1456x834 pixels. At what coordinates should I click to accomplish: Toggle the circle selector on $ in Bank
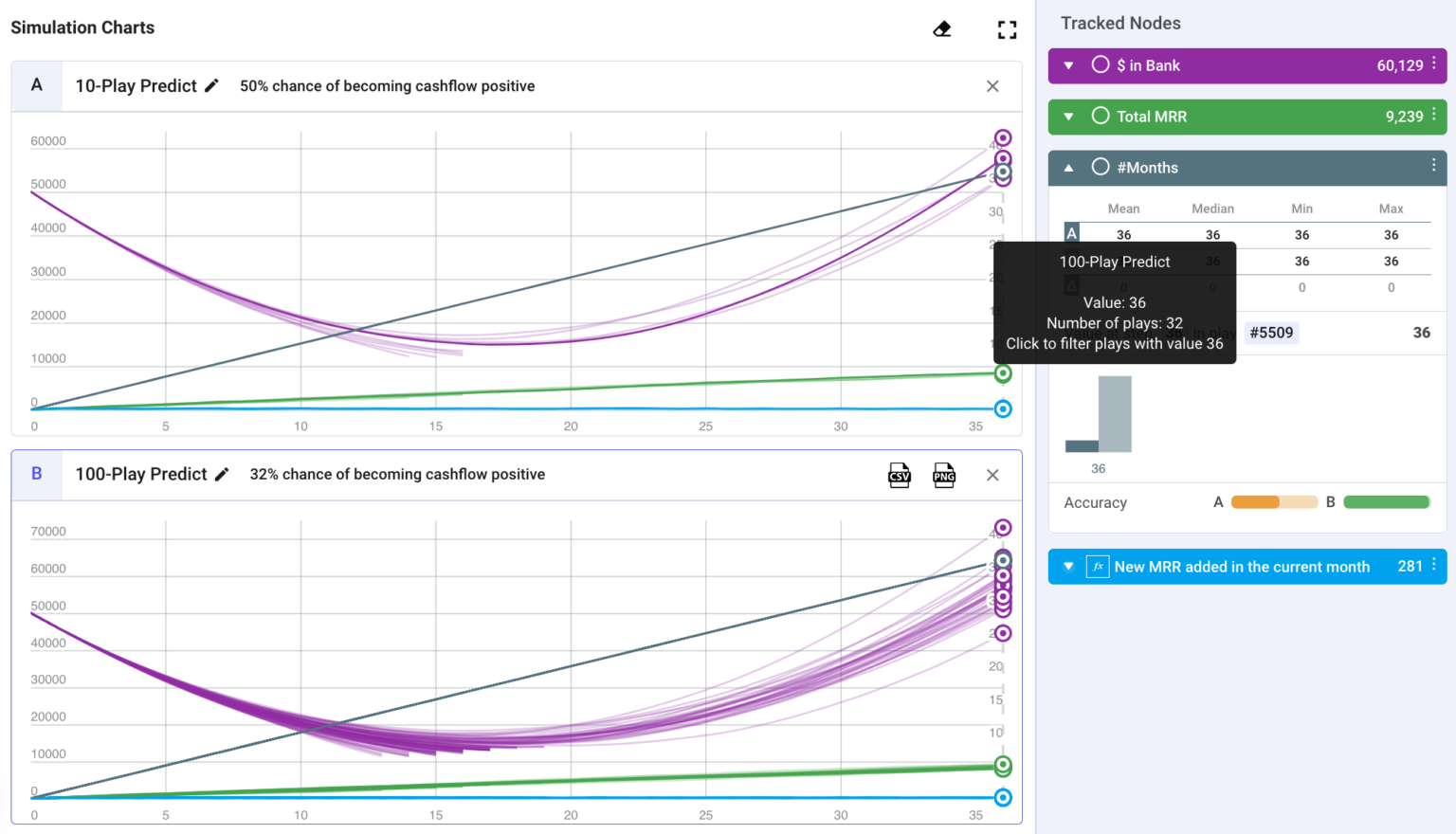pos(1100,64)
